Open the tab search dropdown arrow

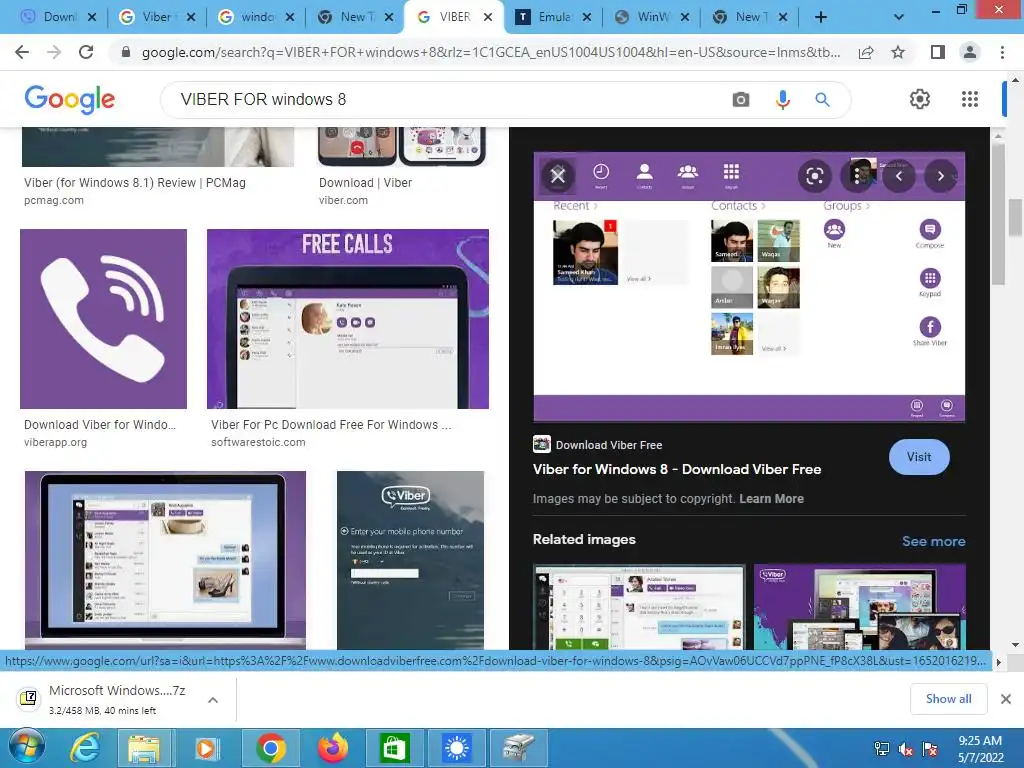click(x=899, y=18)
